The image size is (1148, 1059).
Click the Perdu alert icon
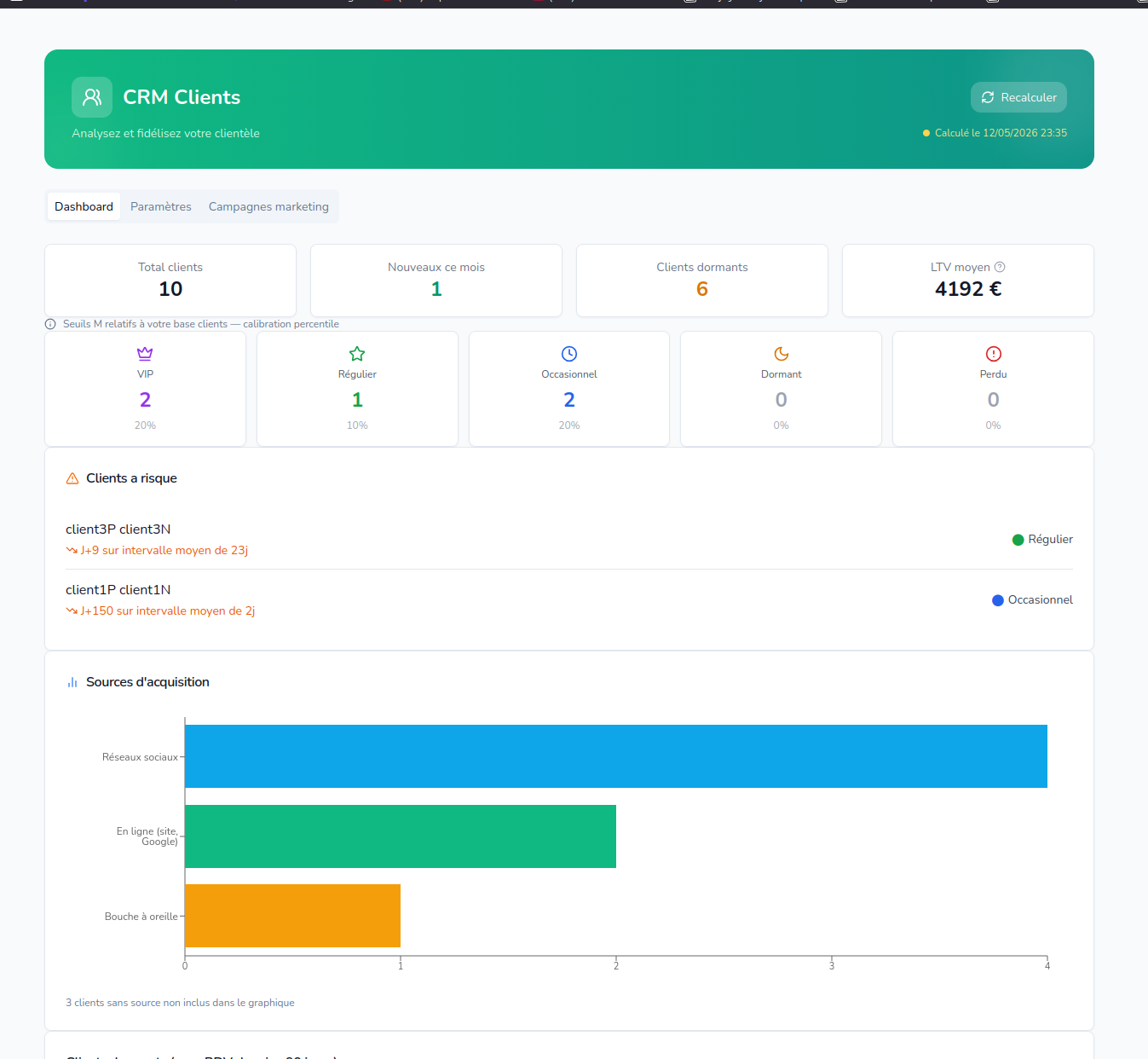pos(994,354)
